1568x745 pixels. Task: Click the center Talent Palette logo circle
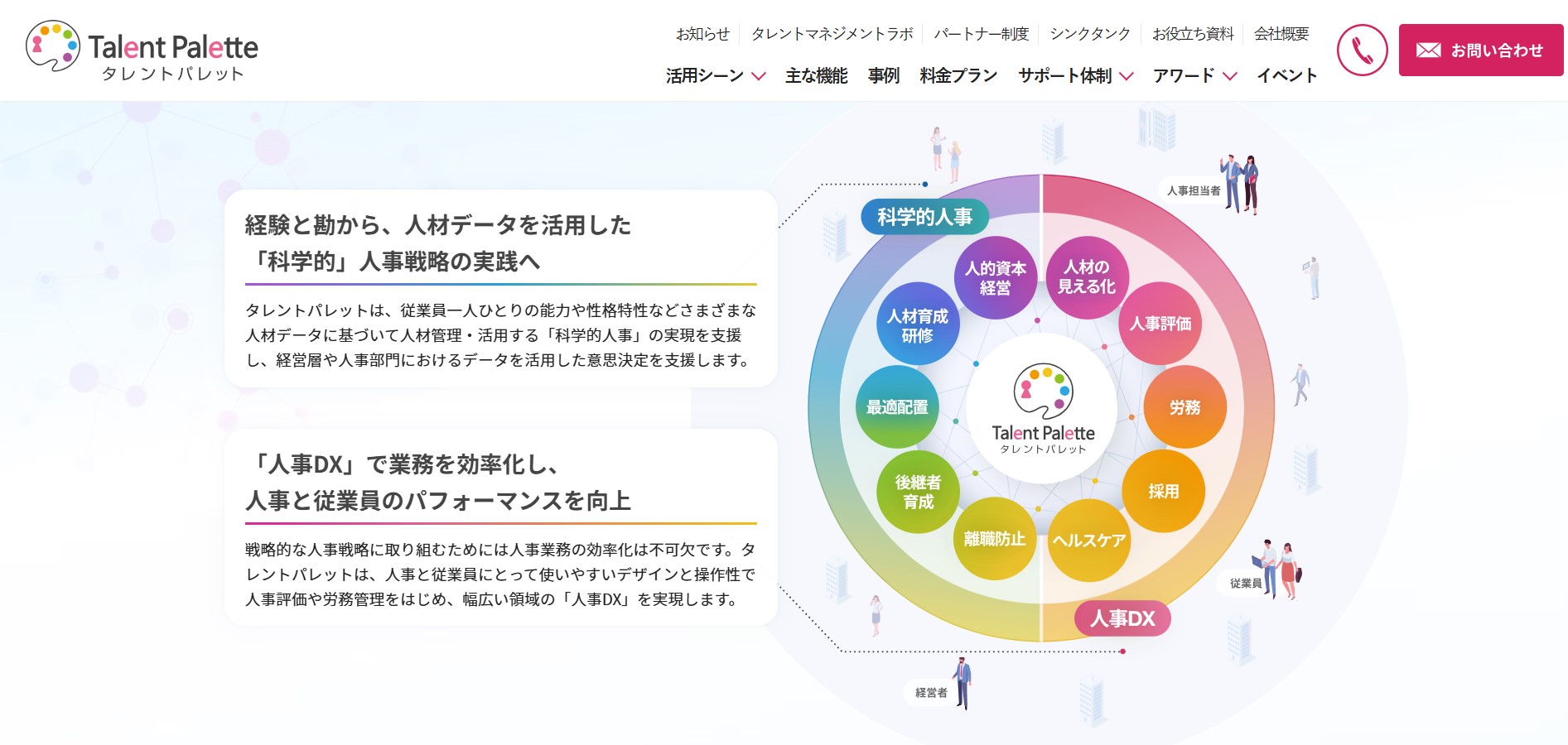(x=1043, y=408)
